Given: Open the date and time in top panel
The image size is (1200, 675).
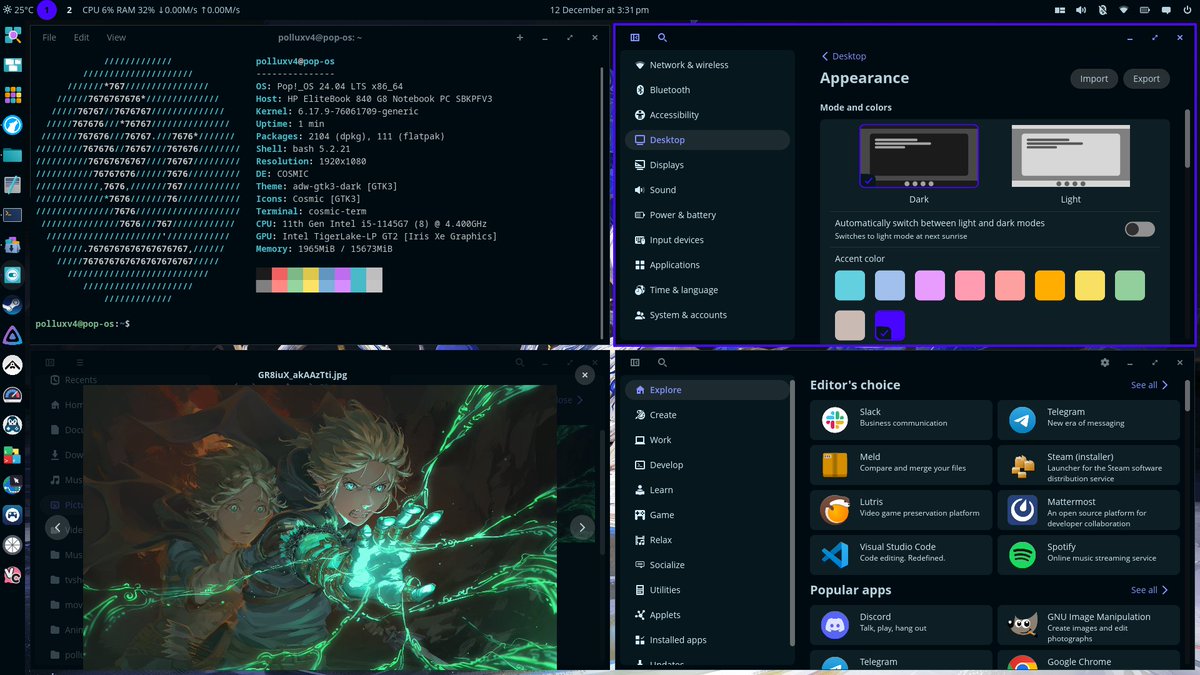Looking at the screenshot, I should click(599, 10).
